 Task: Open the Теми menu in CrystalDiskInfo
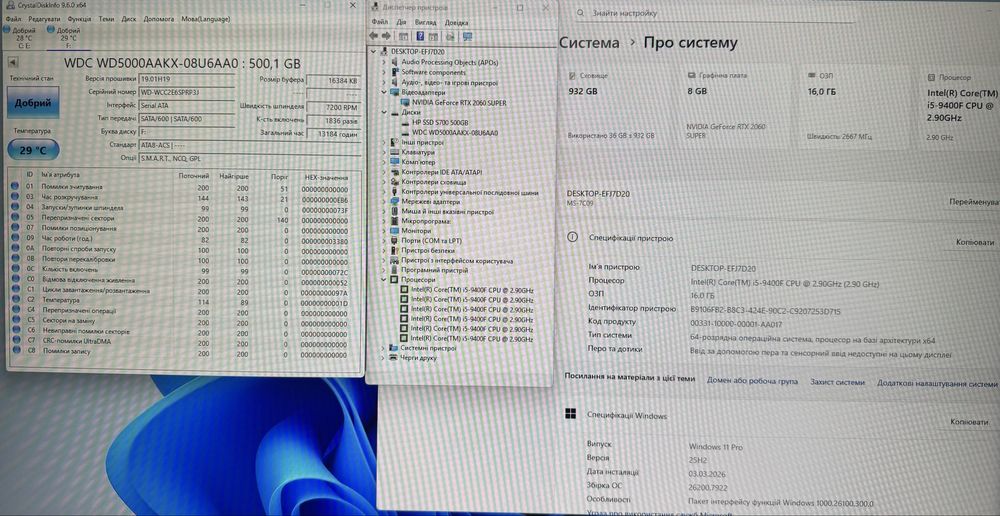tap(107, 19)
